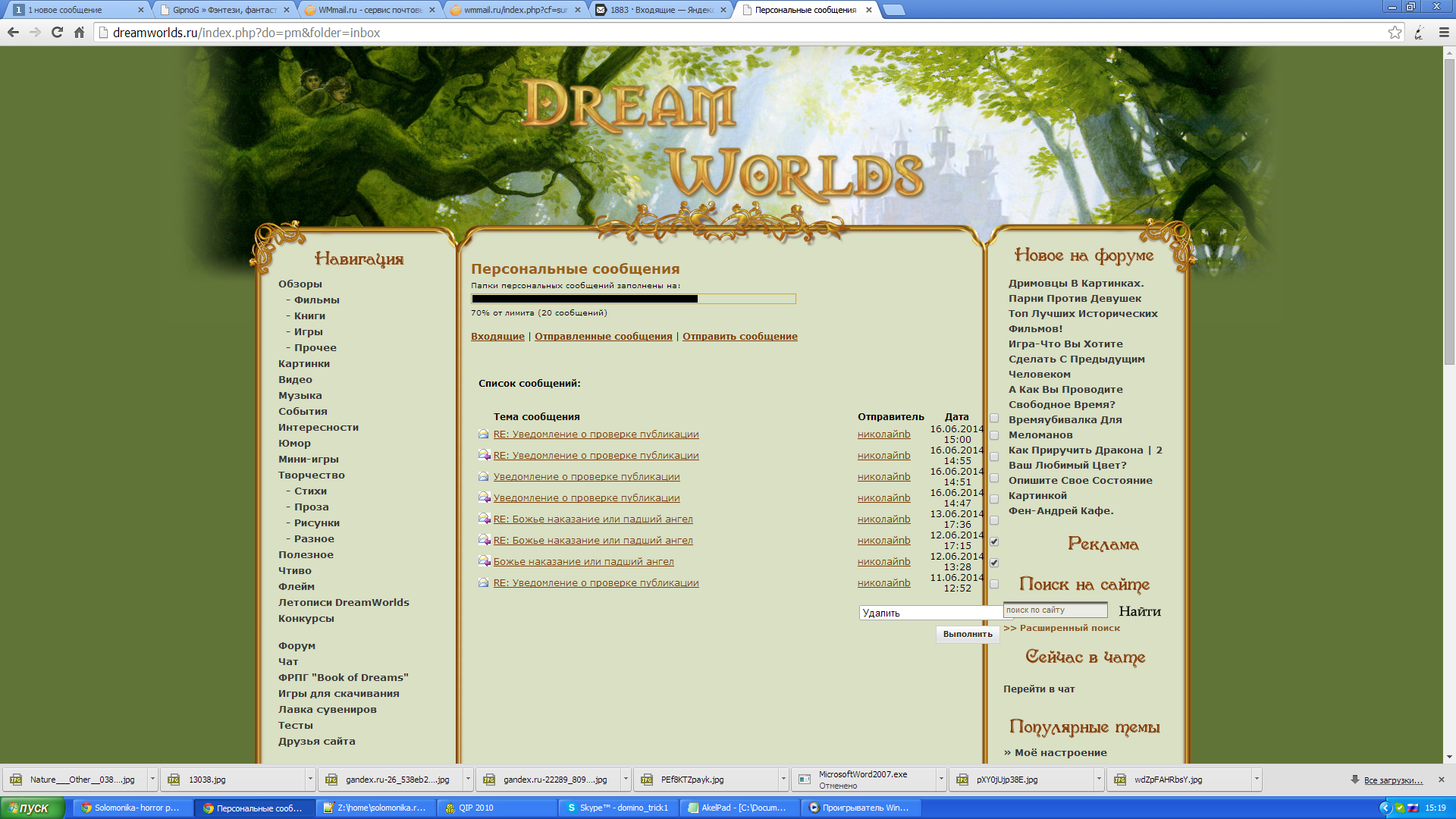Bookmark page using star icon

coord(1394,33)
